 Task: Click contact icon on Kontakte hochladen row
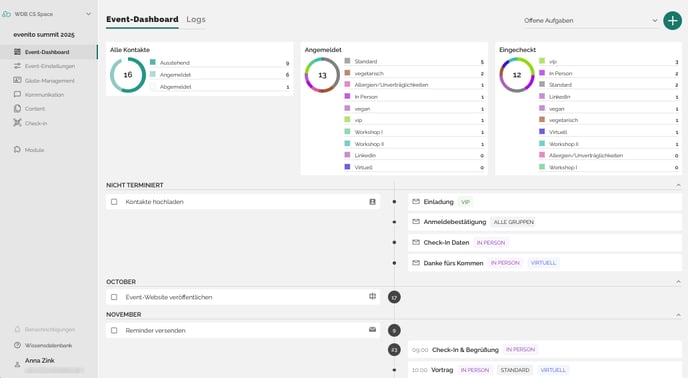(x=372, y=202)
